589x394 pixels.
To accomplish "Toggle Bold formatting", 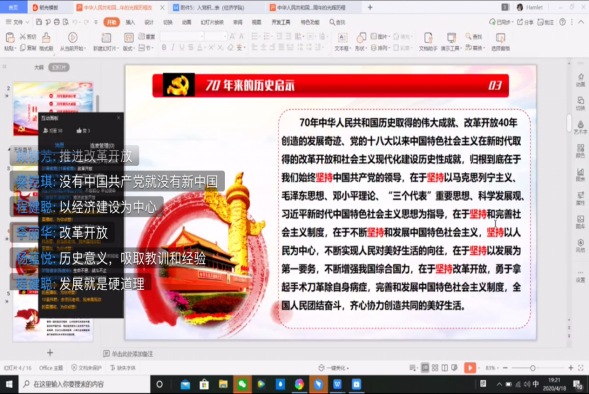I will coord(164,48).
